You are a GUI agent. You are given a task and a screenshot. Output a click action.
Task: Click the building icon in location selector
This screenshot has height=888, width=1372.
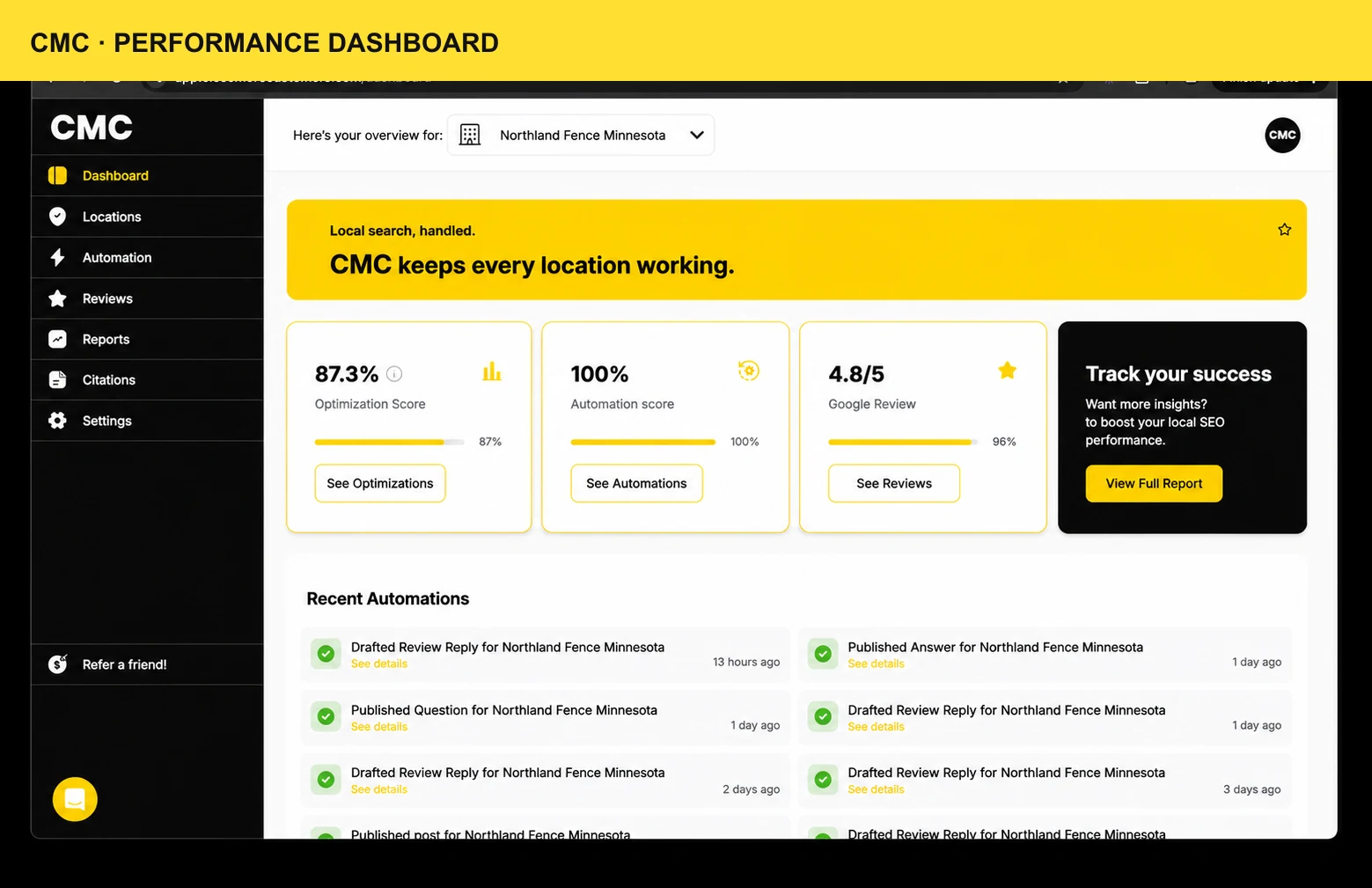pyautogui.click(x=470, y=135)
